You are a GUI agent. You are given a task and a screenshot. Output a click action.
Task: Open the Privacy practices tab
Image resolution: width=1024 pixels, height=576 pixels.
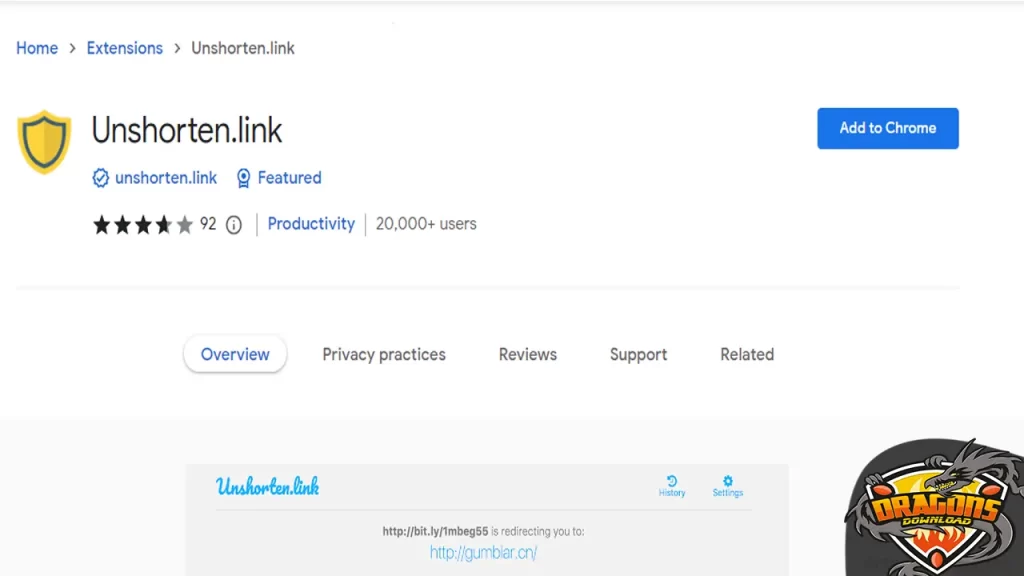384,354
